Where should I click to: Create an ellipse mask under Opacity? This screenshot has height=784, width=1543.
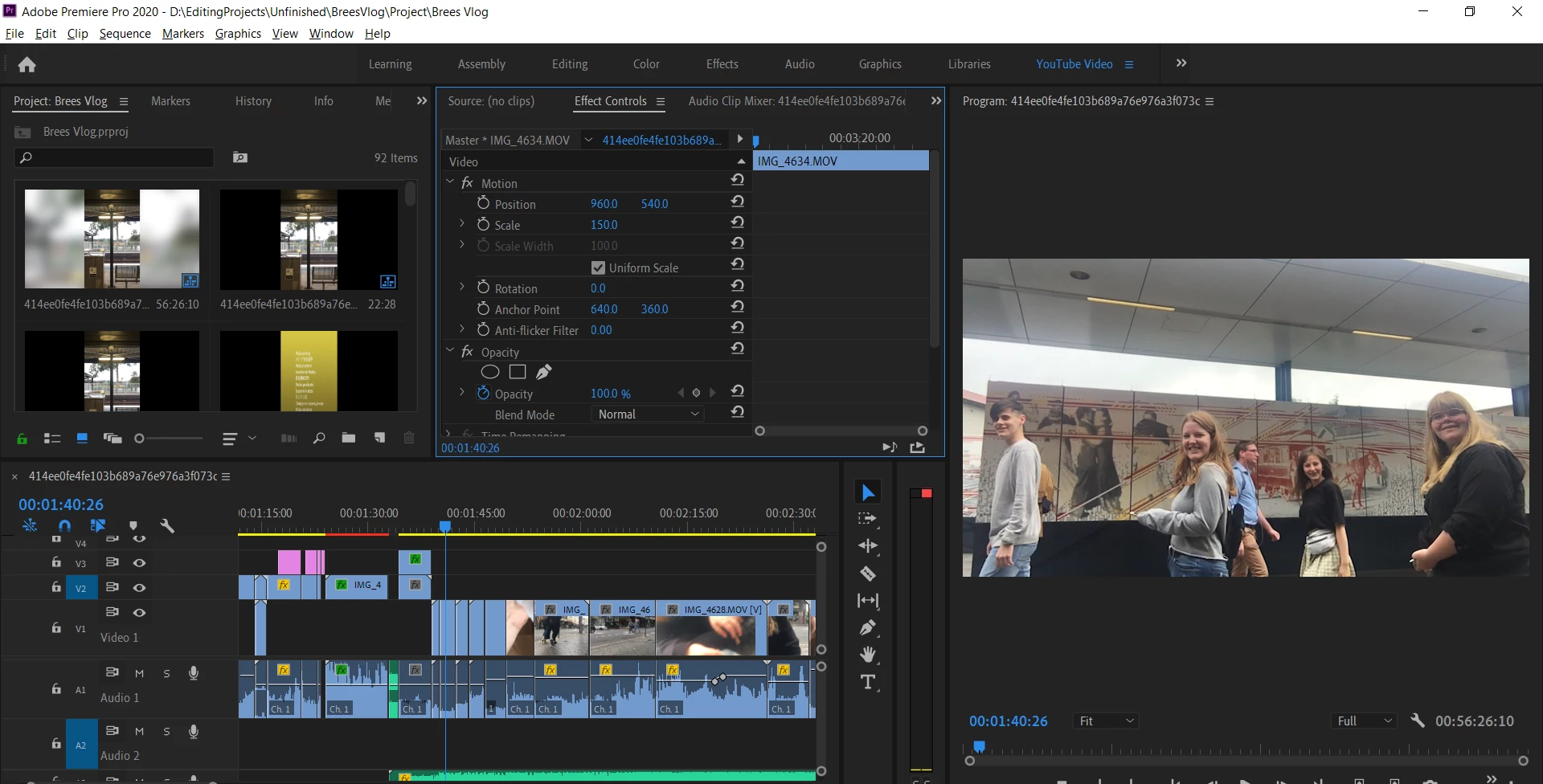(490, 372)
